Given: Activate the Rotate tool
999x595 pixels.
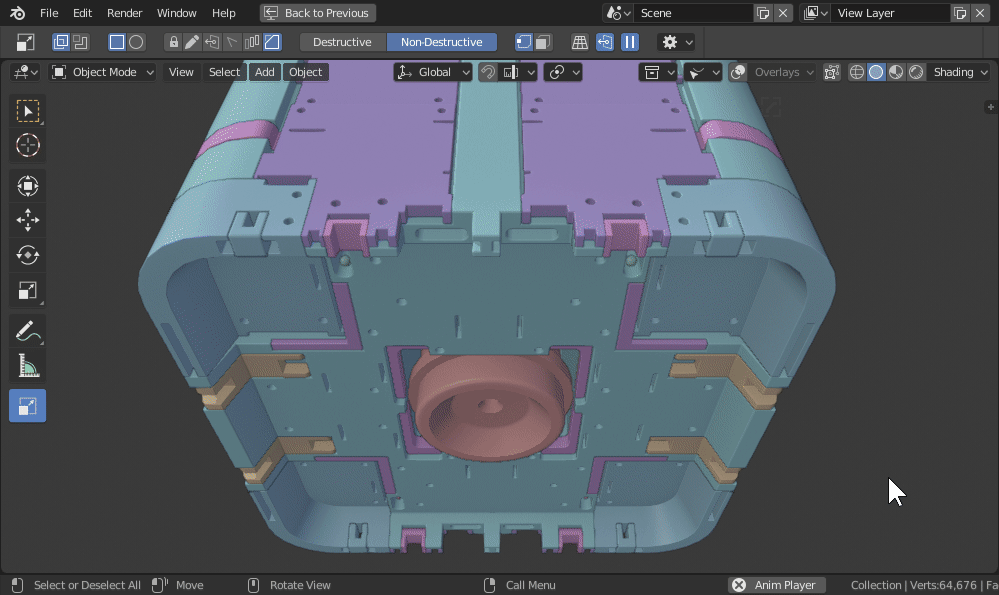Looking at the screenshot, I should tap(27, 256).
